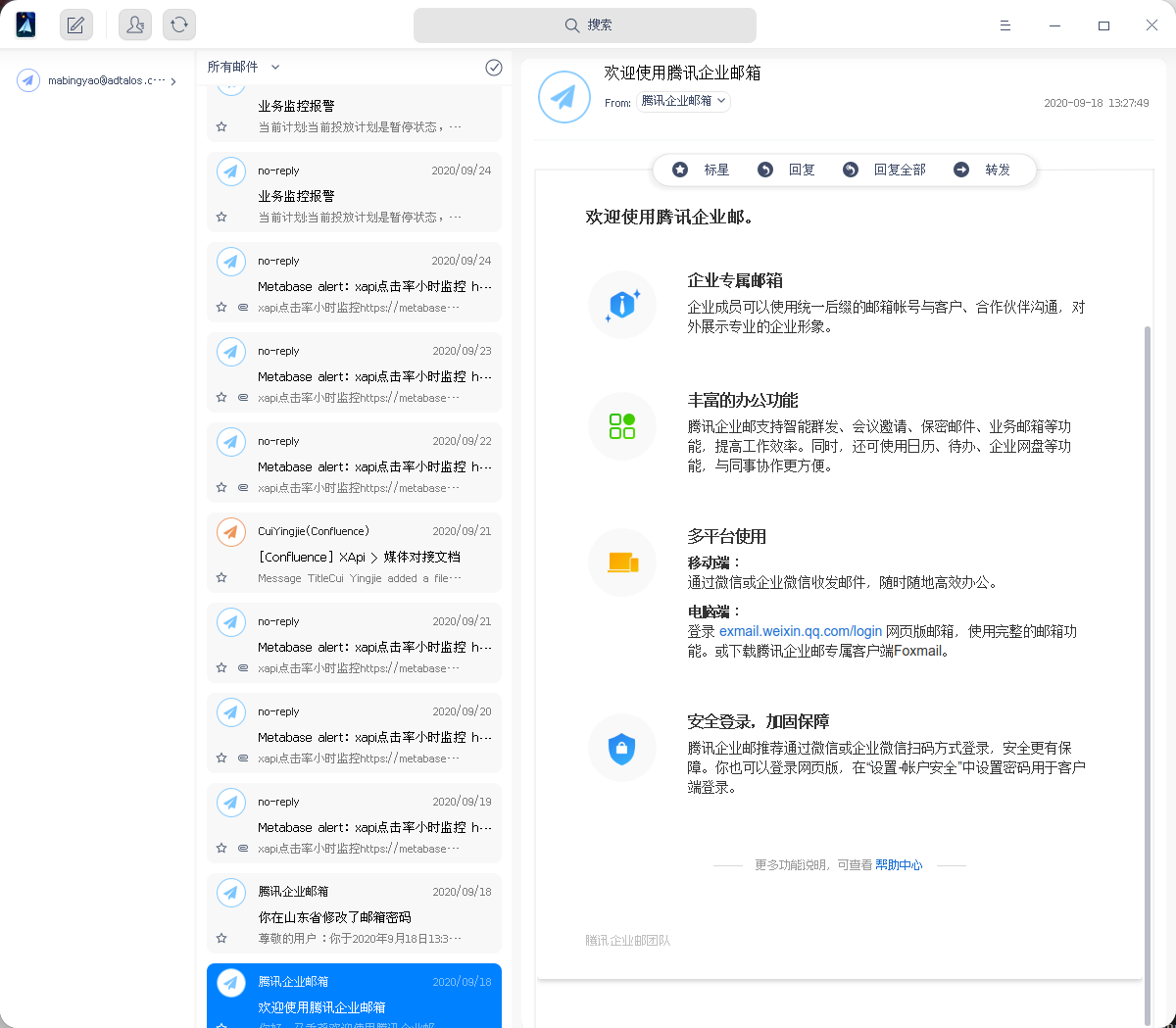This screenshot has height=1028, width=1176.
Task: Click the green 丰富的办公功能 grid icon
Action: point(622,425)
